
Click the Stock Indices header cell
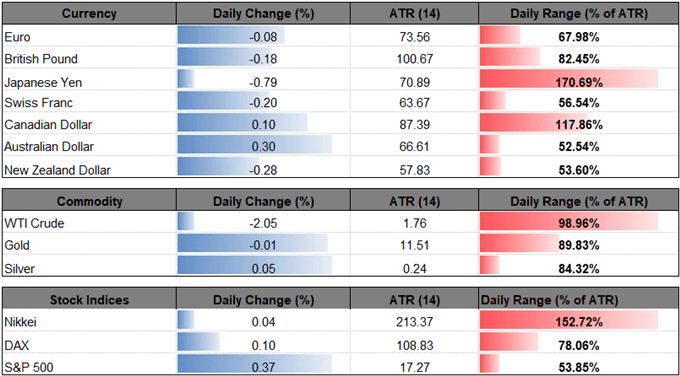(x=89, y=300)
